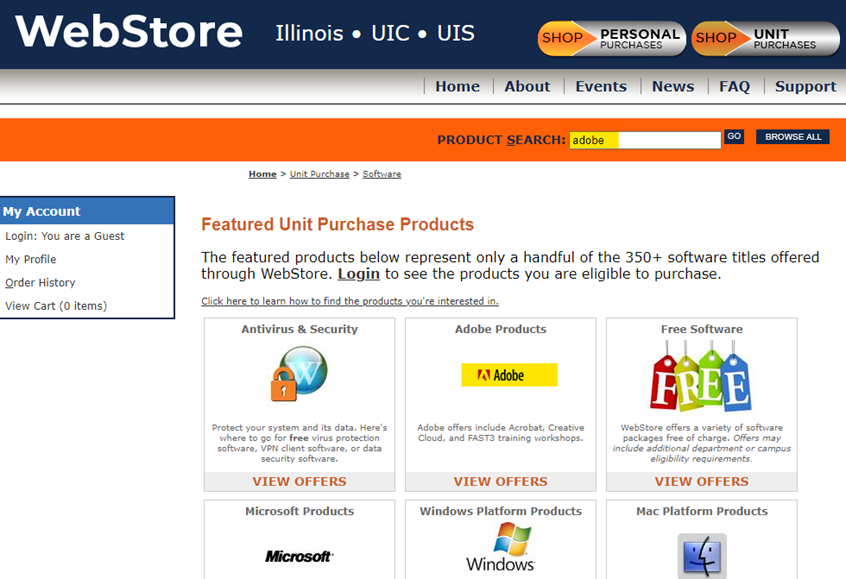Click the Antivirus & Security padlock globe icon

pos(299,373)
